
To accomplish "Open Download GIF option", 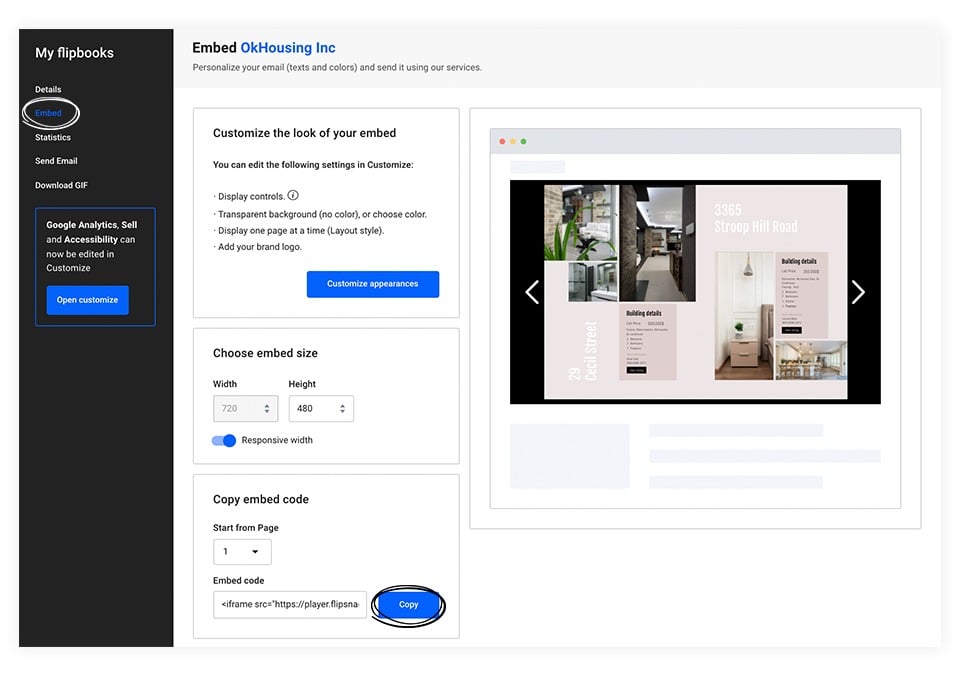I will [61, 185].
